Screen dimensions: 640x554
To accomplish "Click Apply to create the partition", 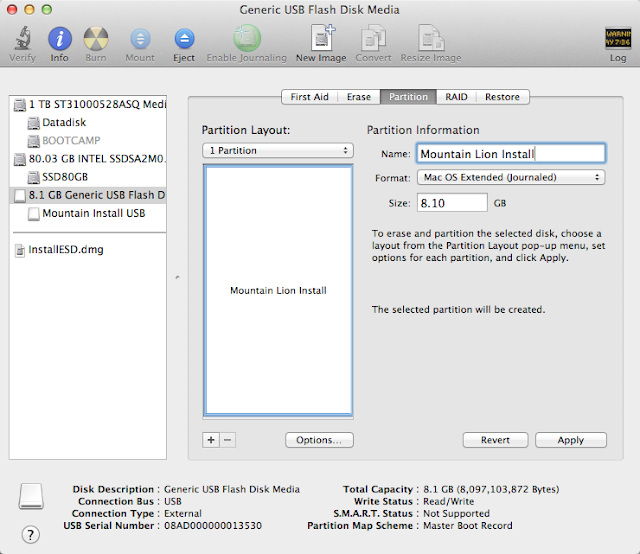I will pyautogui.click(x=571, y=440).
